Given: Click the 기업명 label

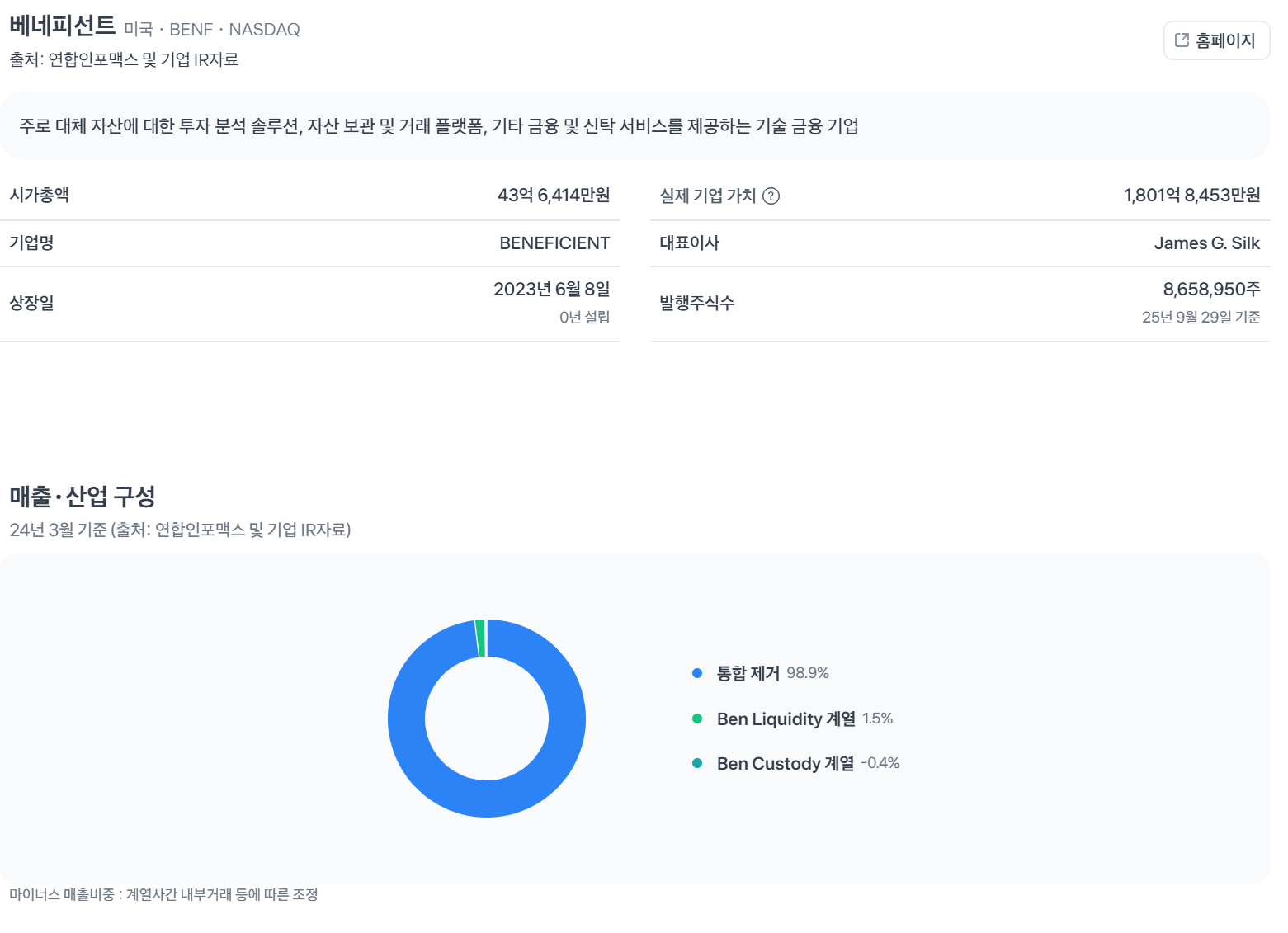Looking at the screenshot, I should pos(31,243).
